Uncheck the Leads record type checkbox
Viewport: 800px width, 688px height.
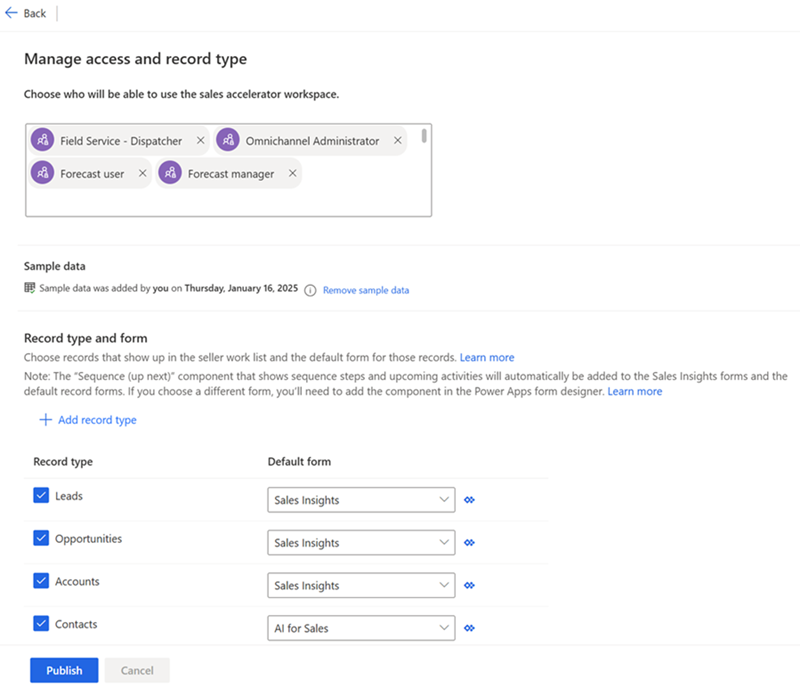point(41,495)
